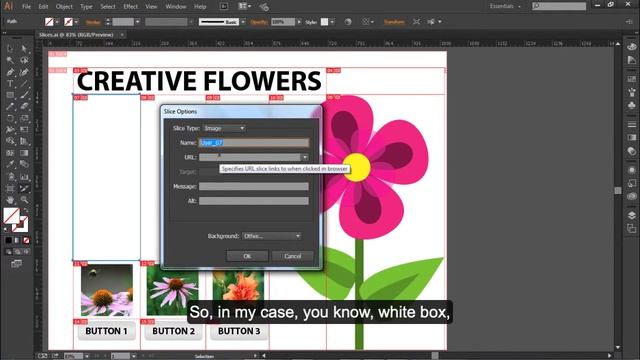Select the Rotate tool
640x360 pixels.
[10, 118]
